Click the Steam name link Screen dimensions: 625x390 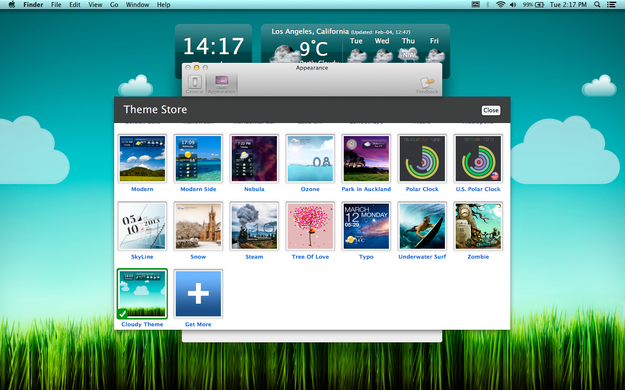(x=254, y=257)
